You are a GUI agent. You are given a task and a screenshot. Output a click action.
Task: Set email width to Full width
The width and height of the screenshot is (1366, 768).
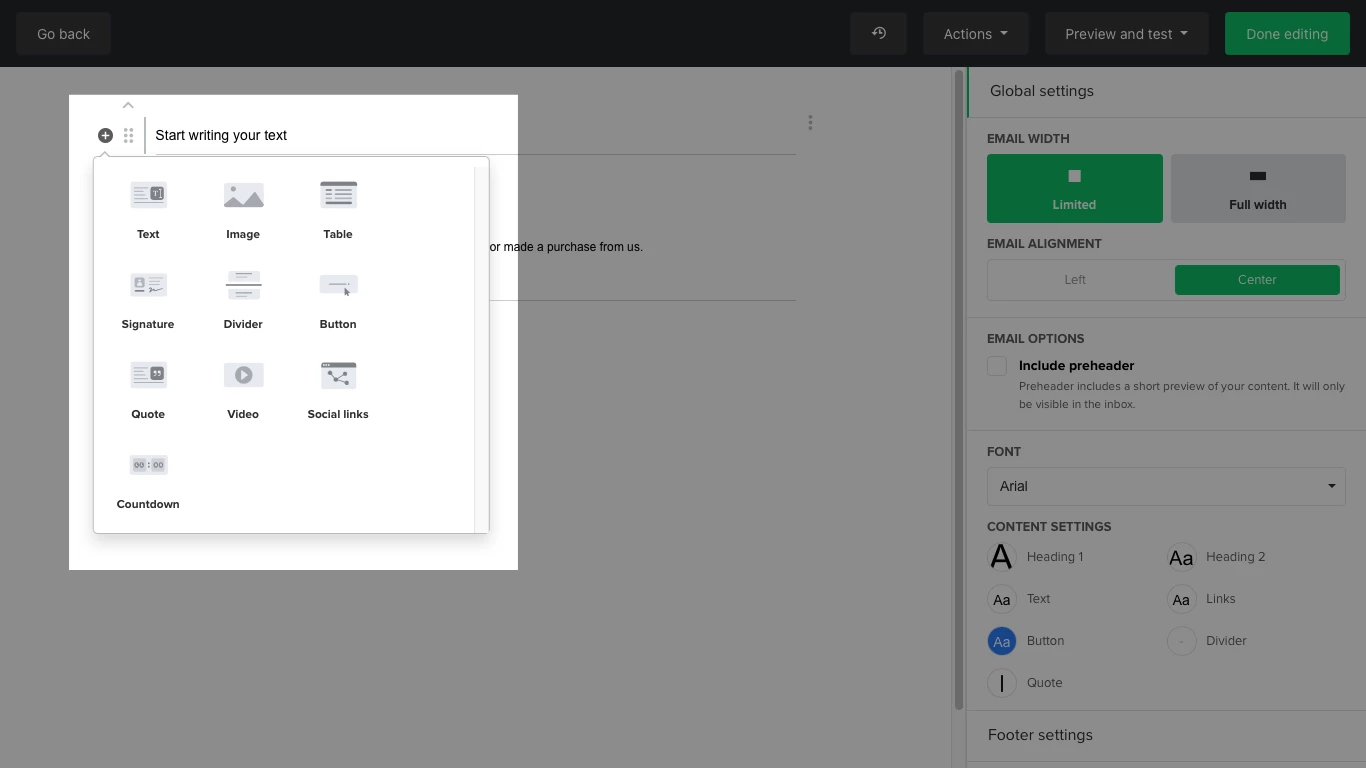[1257, 188]
